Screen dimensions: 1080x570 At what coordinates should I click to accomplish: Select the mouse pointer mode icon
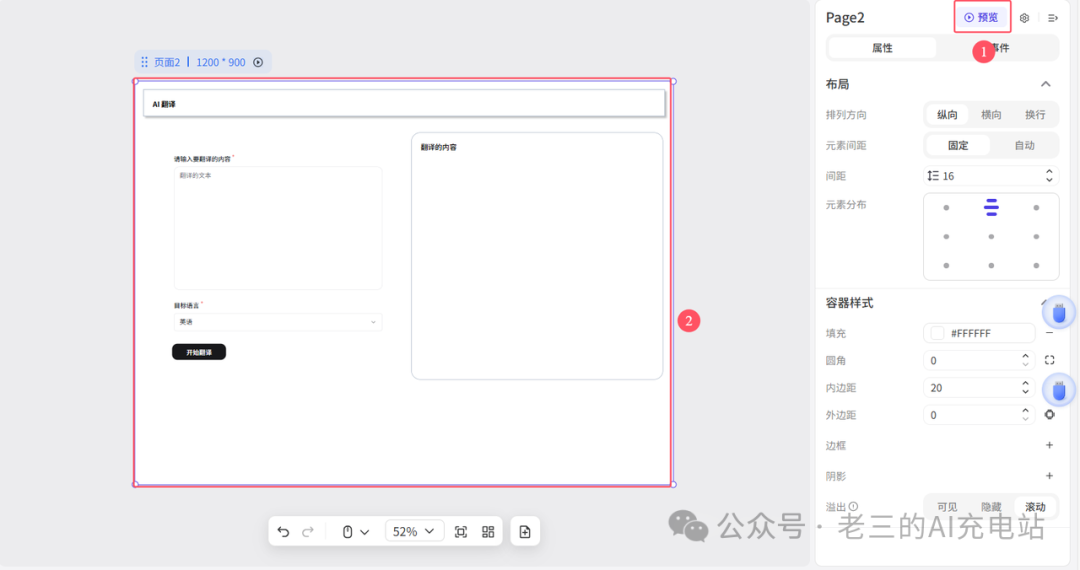click(348, 531)
